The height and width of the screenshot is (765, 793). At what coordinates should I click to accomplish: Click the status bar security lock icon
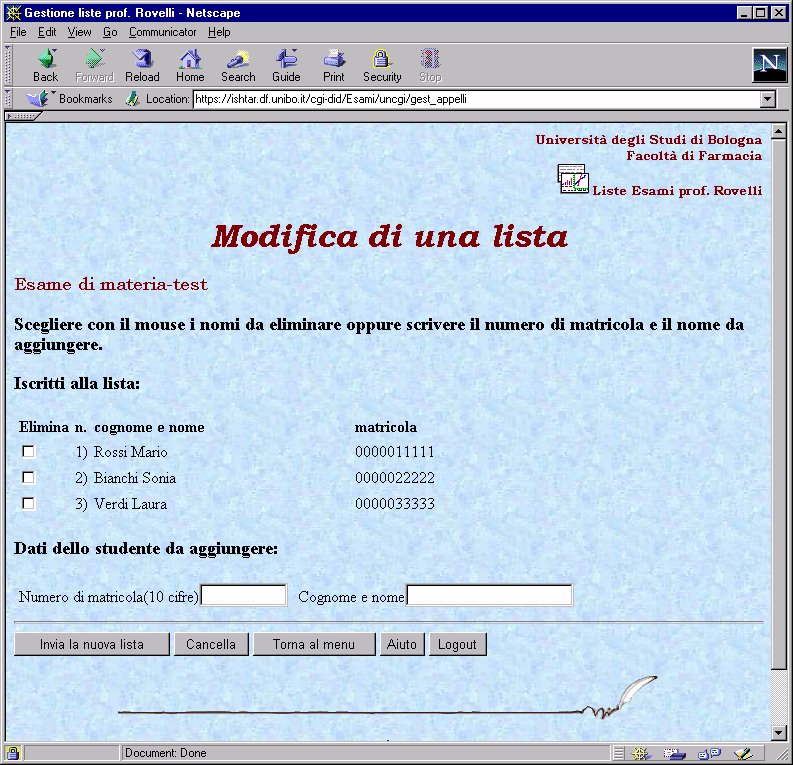(x=13, y=753)
